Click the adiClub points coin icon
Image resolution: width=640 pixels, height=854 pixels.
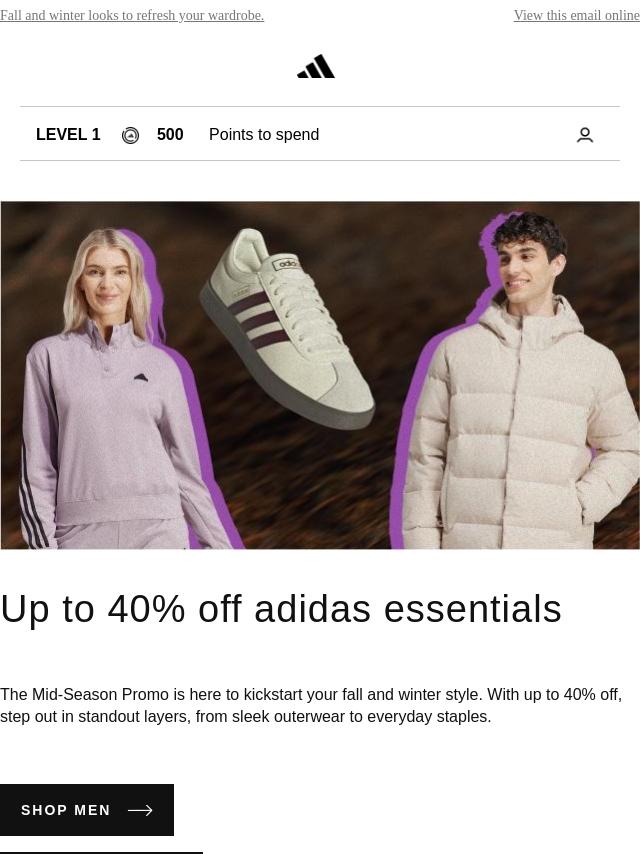(130, 135)
